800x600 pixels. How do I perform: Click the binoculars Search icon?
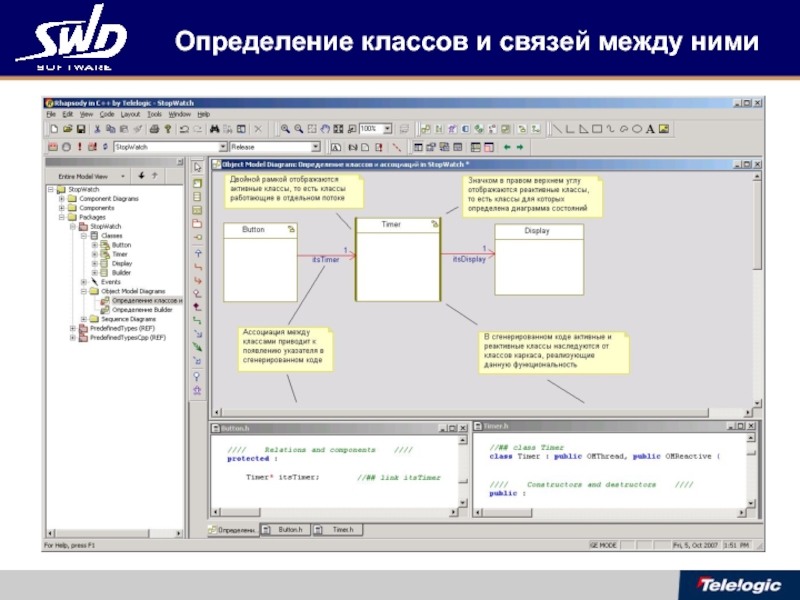pos(213,129)
